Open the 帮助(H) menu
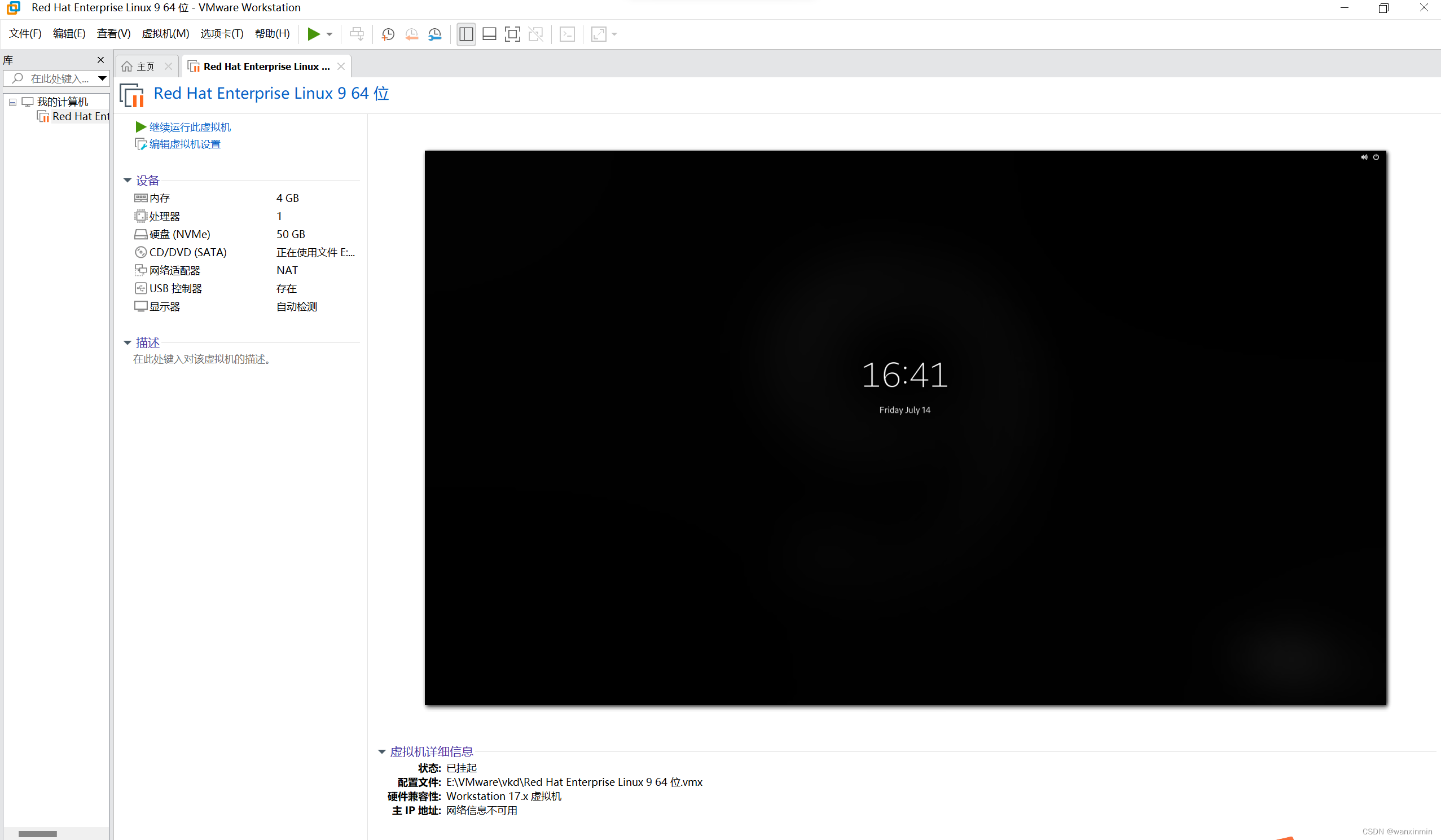1441x840 pixels. click(x=272, y=34)
